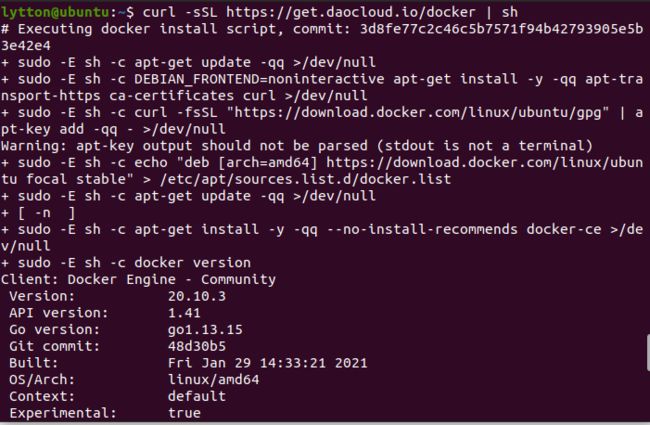Click the Docker version value 20.10.3
Screen dimensions: 650x425
tap(197, 296)
